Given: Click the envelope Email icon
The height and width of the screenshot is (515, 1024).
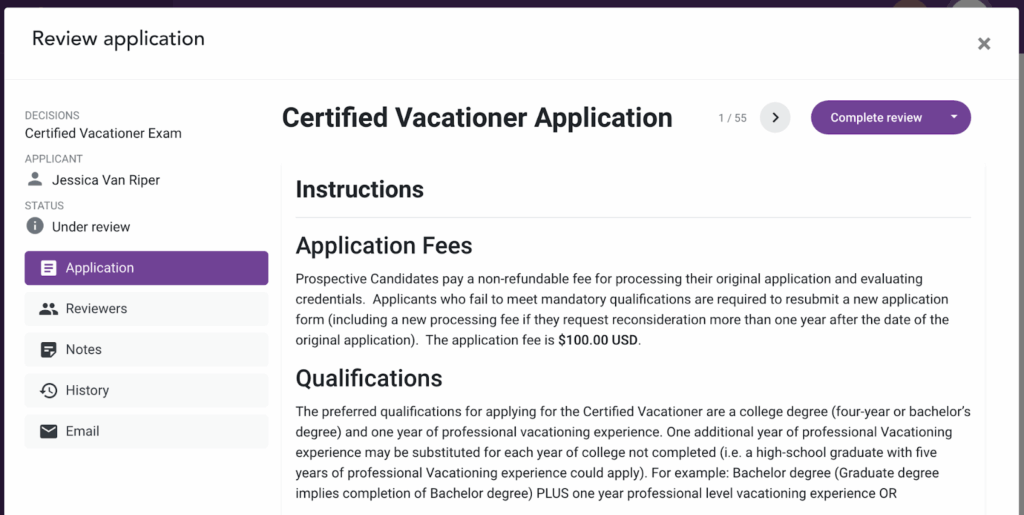Looking at the screenshot, I should pos(48,432).
